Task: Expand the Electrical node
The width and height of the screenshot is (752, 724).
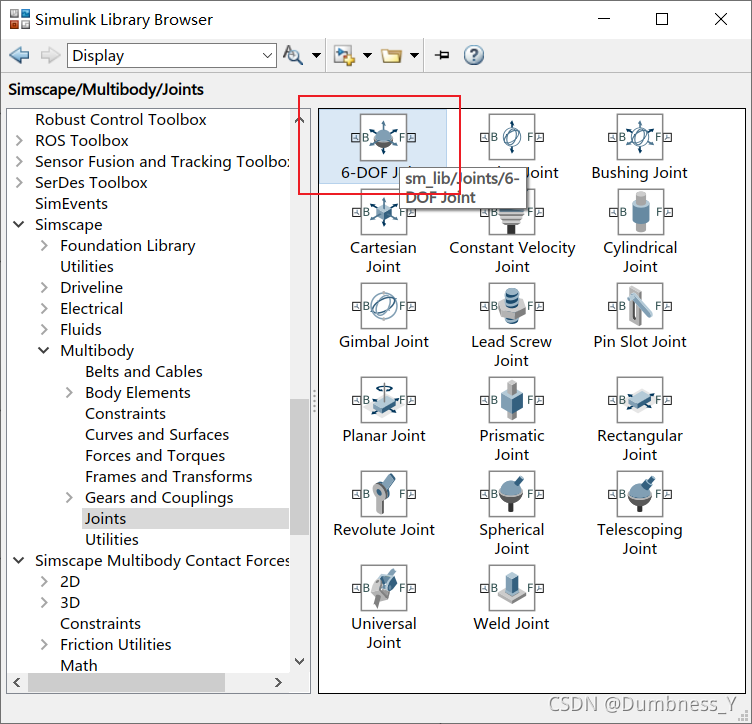Action: (44, 308)
